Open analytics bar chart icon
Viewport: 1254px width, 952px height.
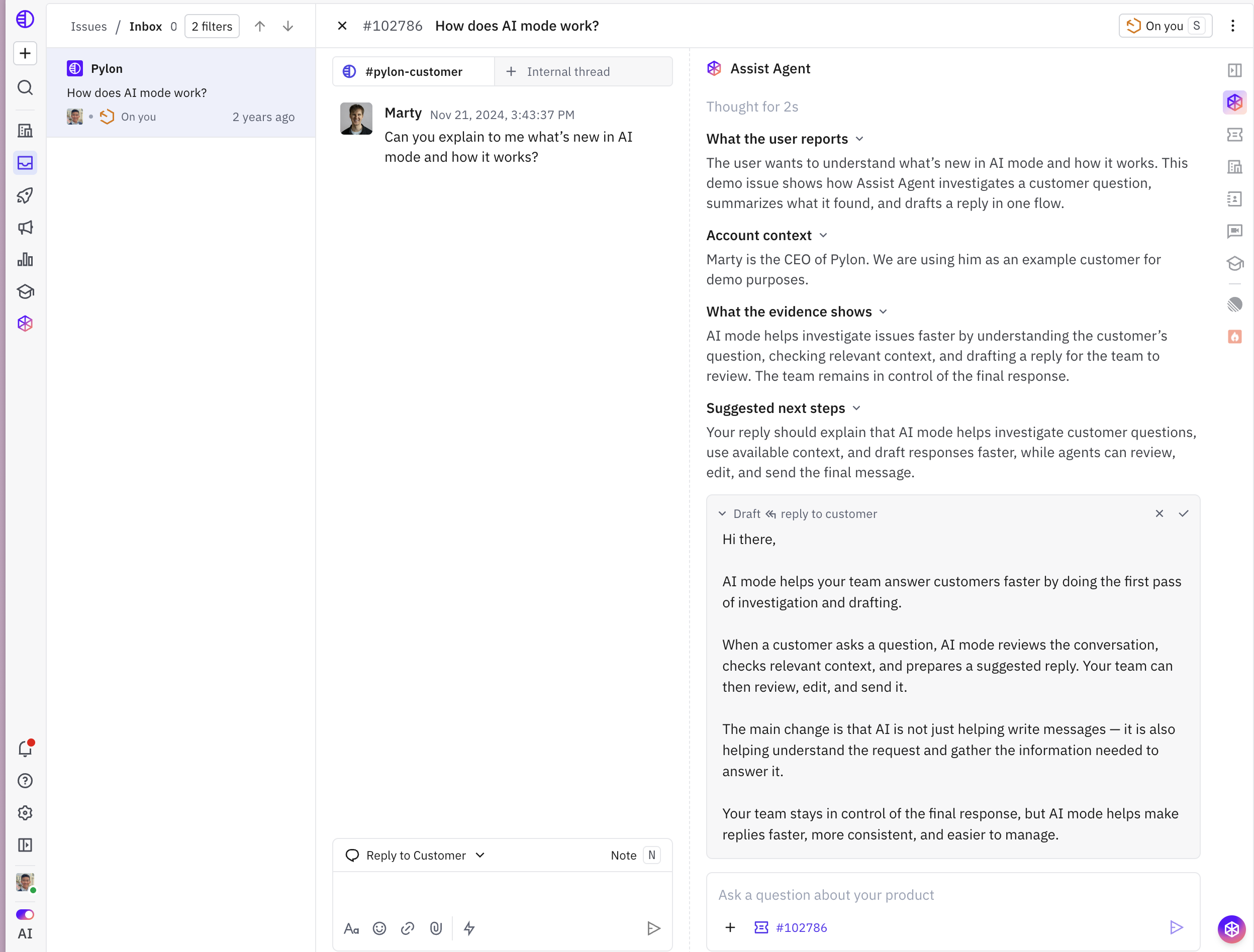[x=25, y=260]
